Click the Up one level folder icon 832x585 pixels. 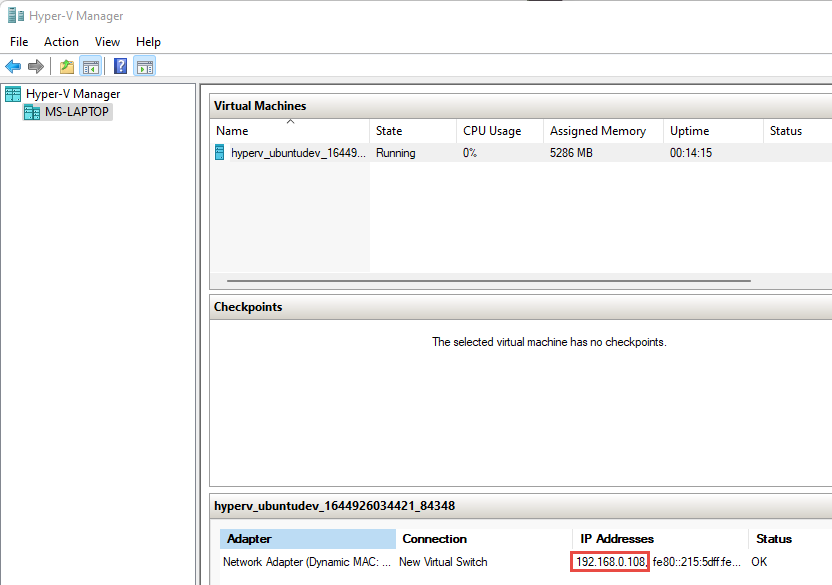66,67
